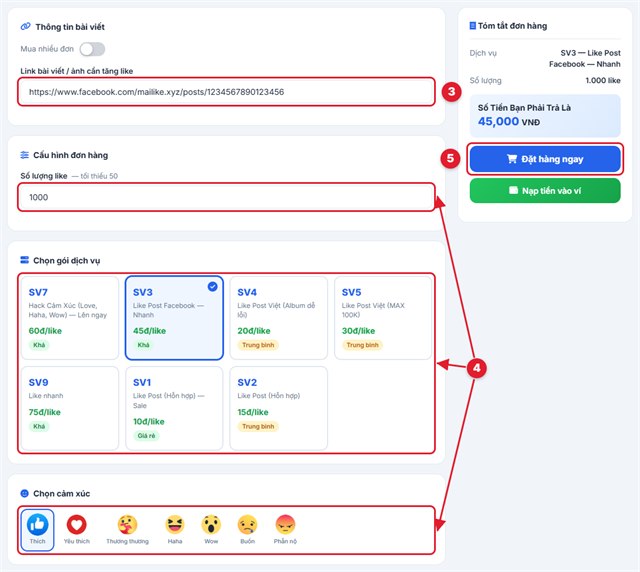
Task: Pick the SV2 Like Post Hỗn hợp package
Action: pos(279,408)
